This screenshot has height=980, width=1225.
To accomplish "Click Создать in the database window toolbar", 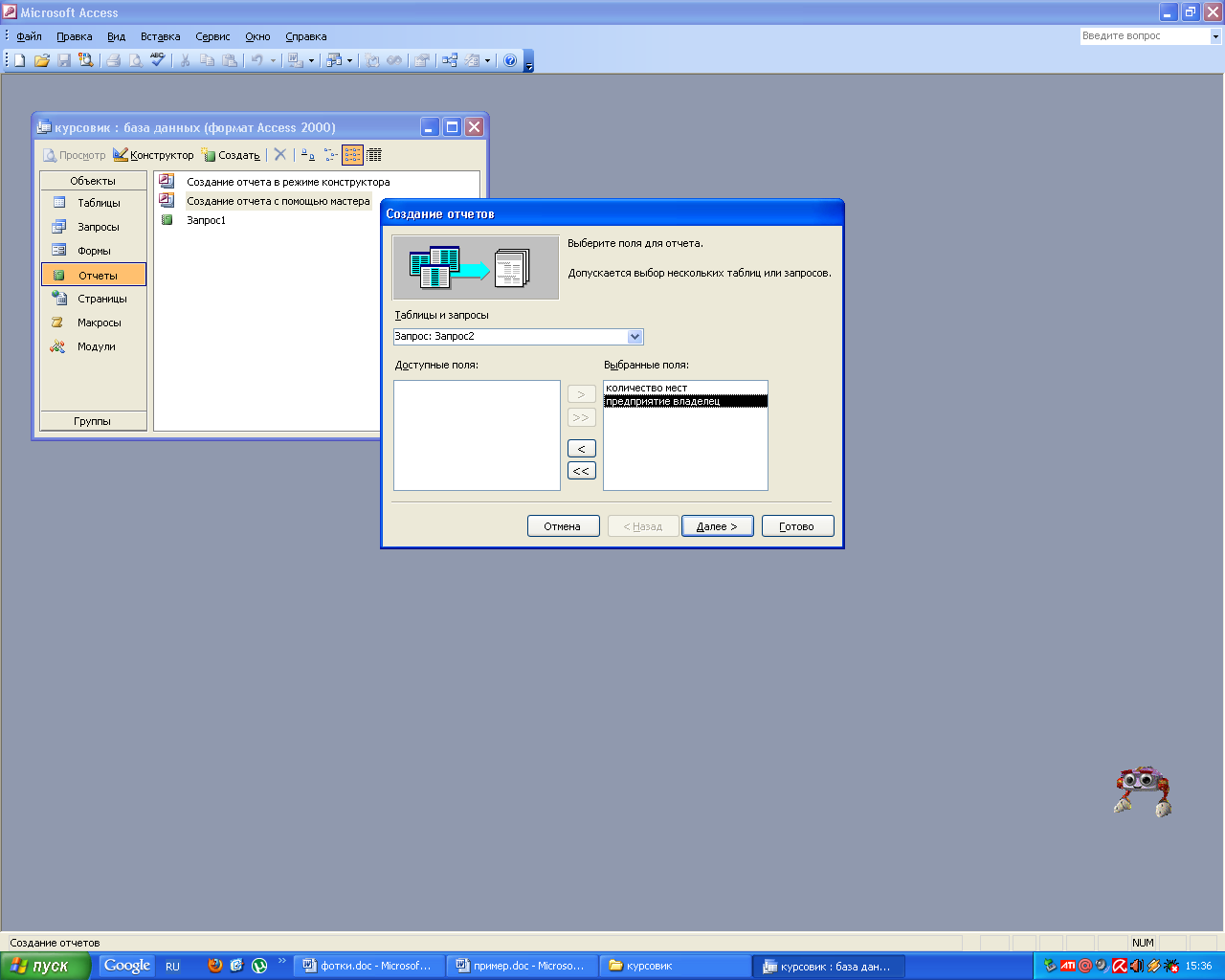I will click(x=231, y=154).
